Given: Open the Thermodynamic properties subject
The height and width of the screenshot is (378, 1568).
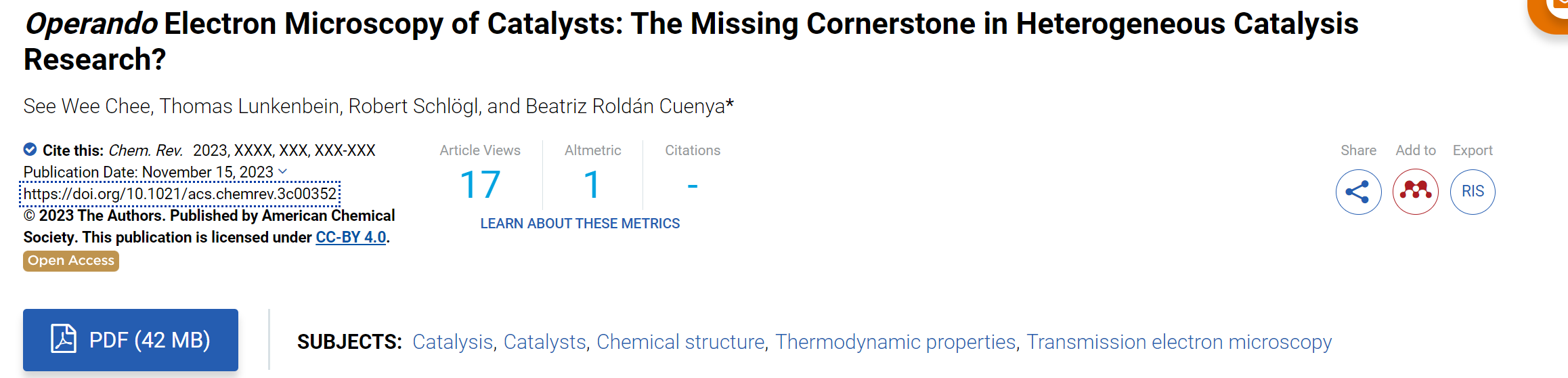Looking at the screenshot, I should pyautogui.click(x=896, y=342).
